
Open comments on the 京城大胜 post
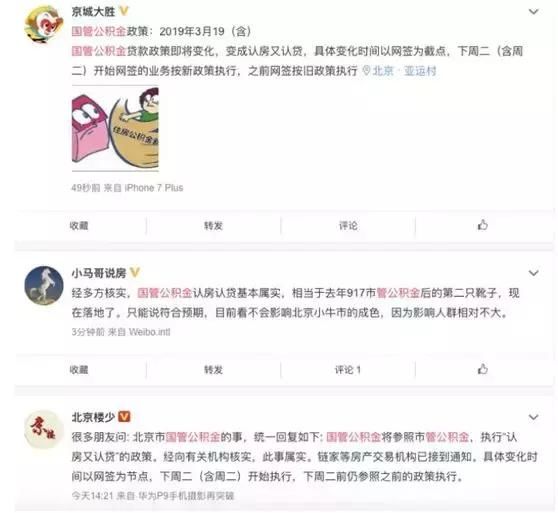click(x=348, y=226)
